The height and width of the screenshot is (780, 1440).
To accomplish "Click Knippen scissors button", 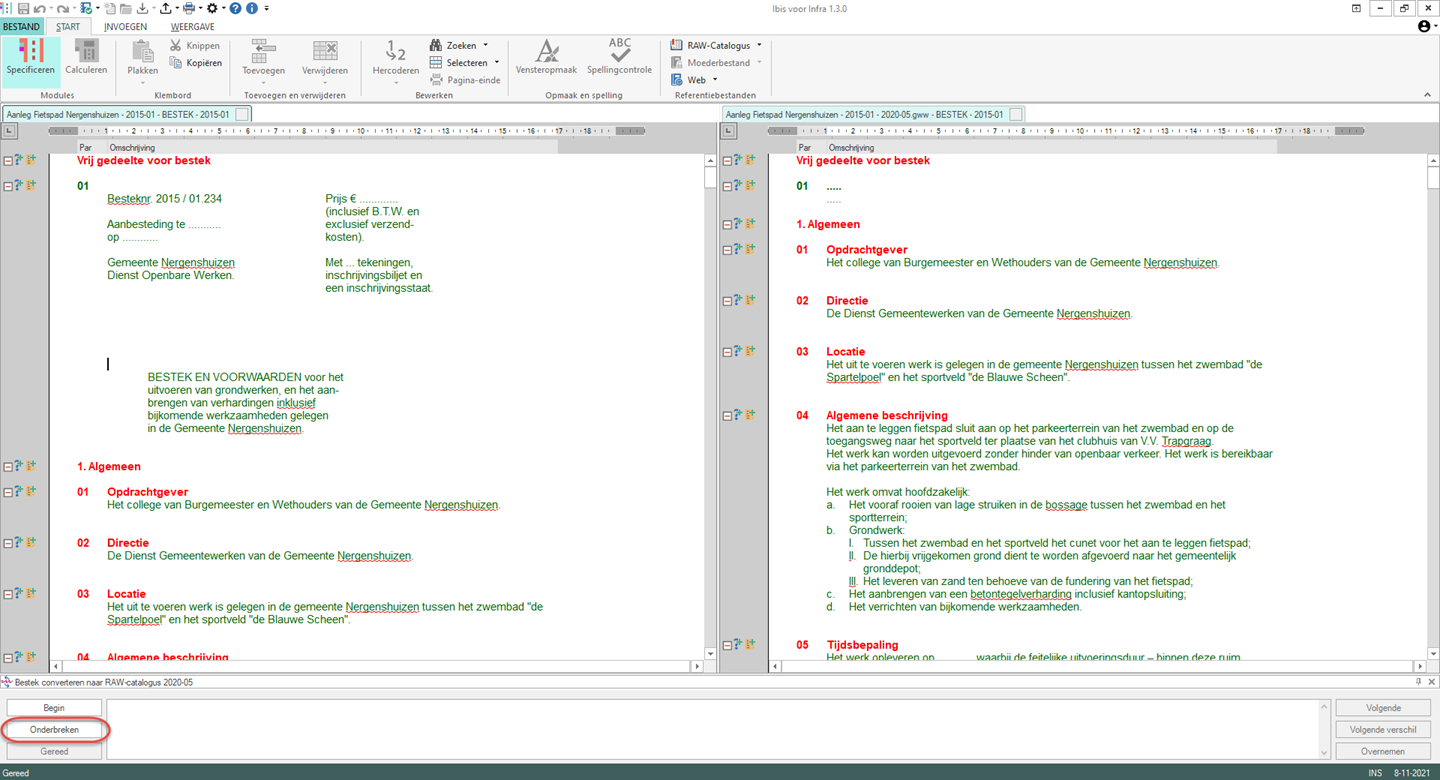I will (x=195, y=46).
